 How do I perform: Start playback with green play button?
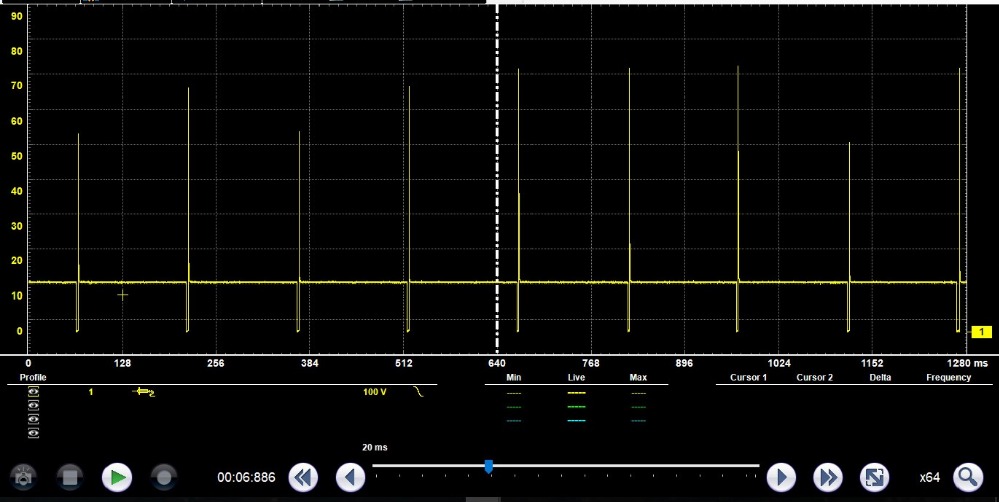click(x=117, y=477)
